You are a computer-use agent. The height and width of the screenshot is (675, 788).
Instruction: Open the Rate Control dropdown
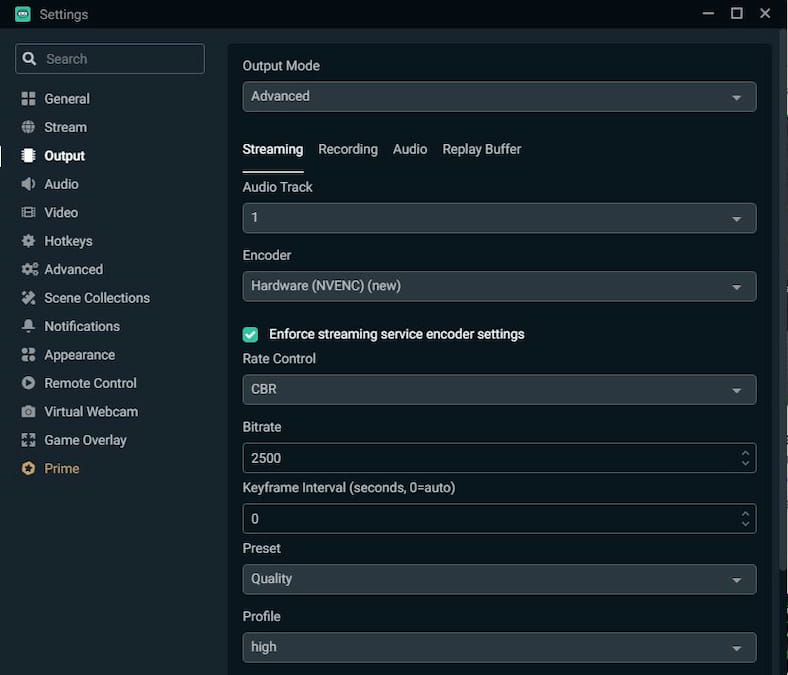coord(499,390)
